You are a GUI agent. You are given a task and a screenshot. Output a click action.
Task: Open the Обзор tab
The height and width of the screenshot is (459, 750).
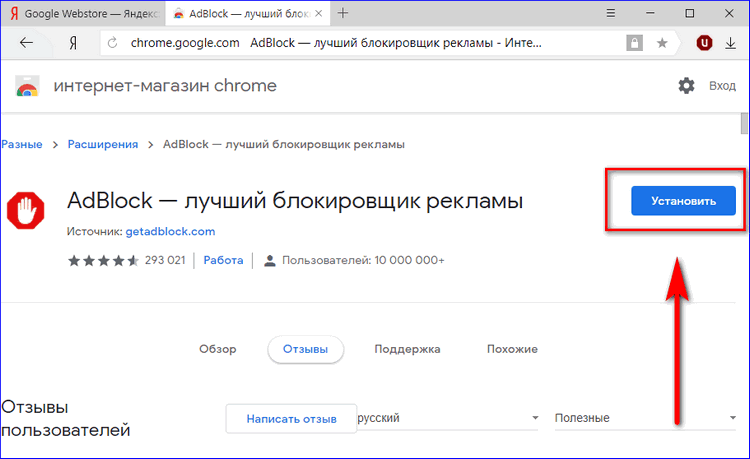[218, 350]
